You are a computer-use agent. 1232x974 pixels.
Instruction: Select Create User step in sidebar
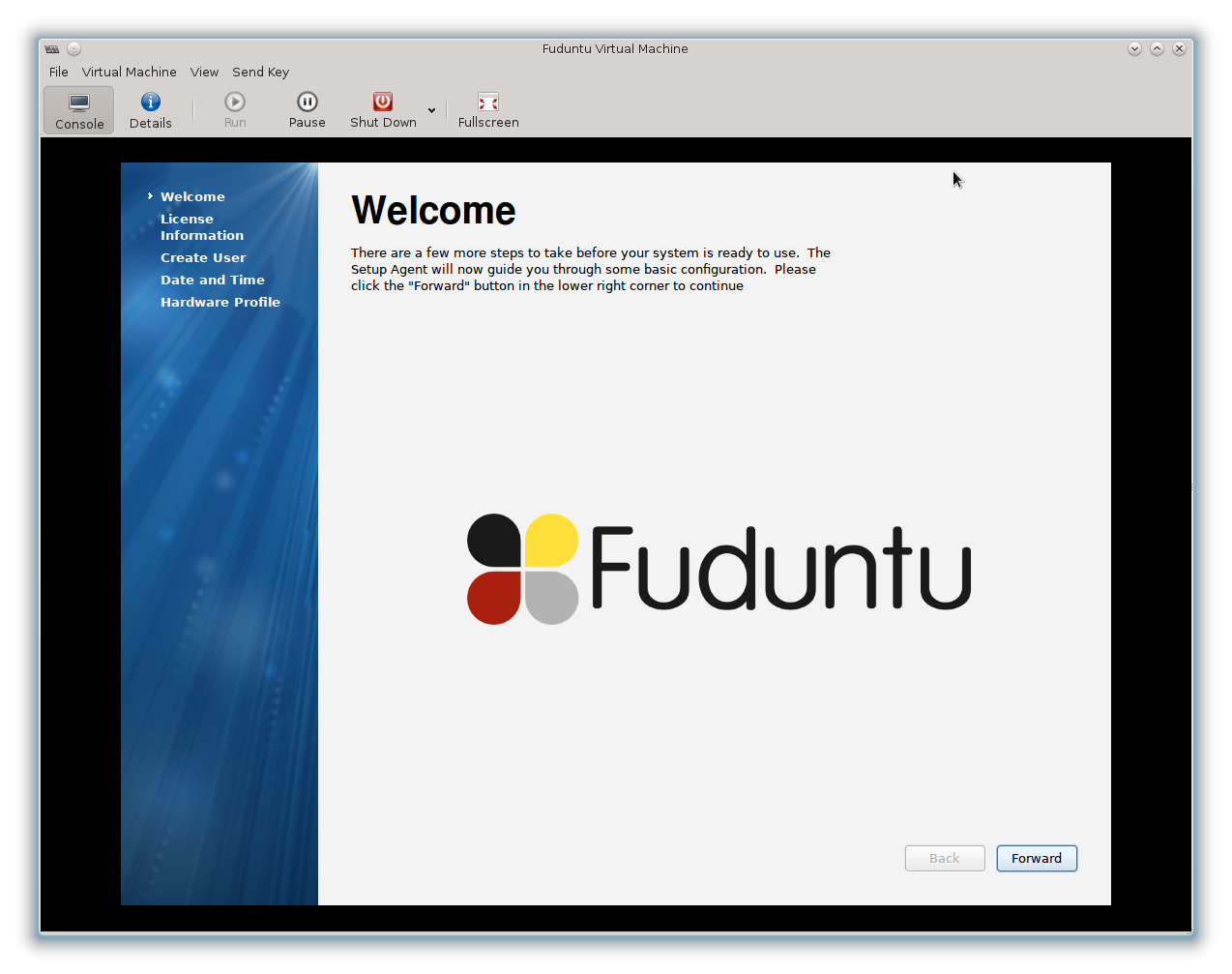point(203,257)
